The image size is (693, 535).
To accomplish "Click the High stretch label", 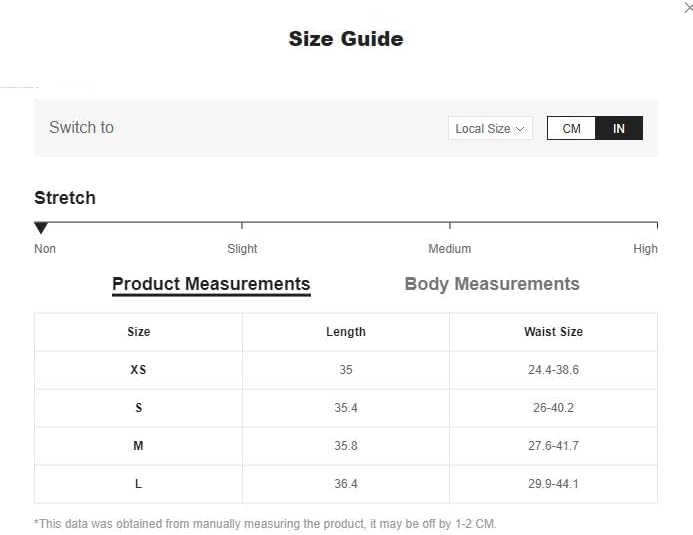I will pos(645,249).
